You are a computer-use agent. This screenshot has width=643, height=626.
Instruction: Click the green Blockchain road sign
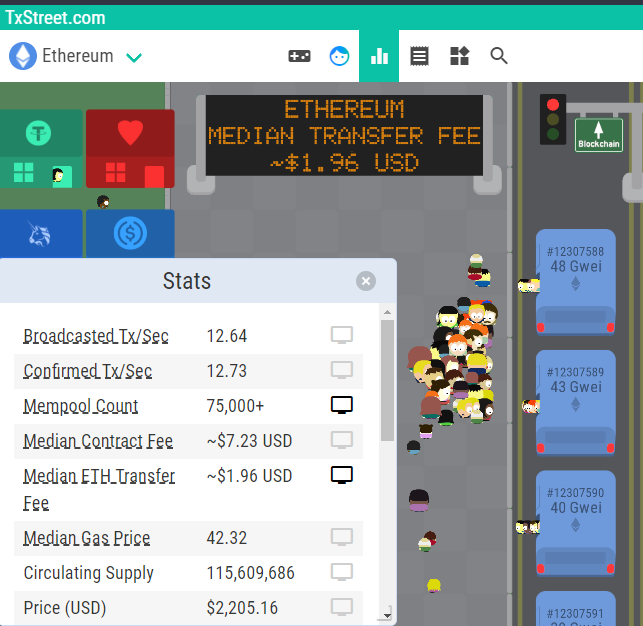click(599, 135)
